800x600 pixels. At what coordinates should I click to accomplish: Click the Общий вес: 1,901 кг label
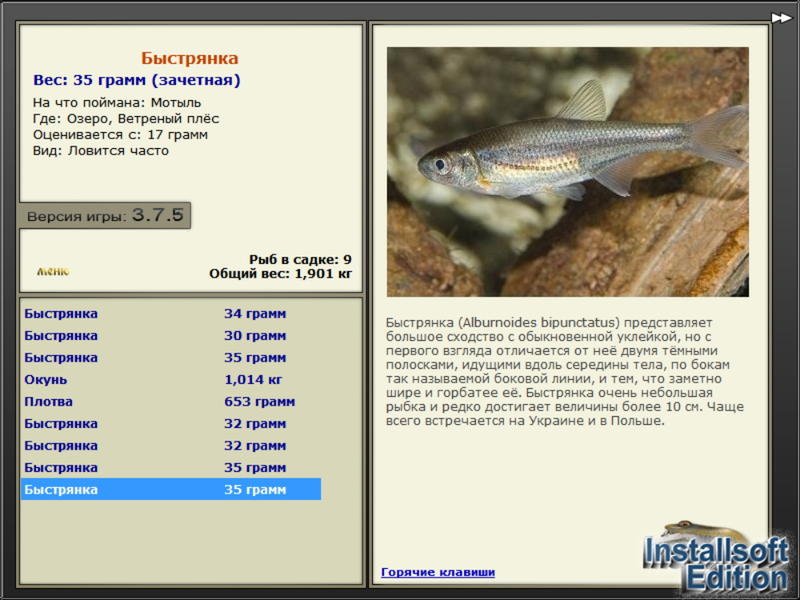280,273
